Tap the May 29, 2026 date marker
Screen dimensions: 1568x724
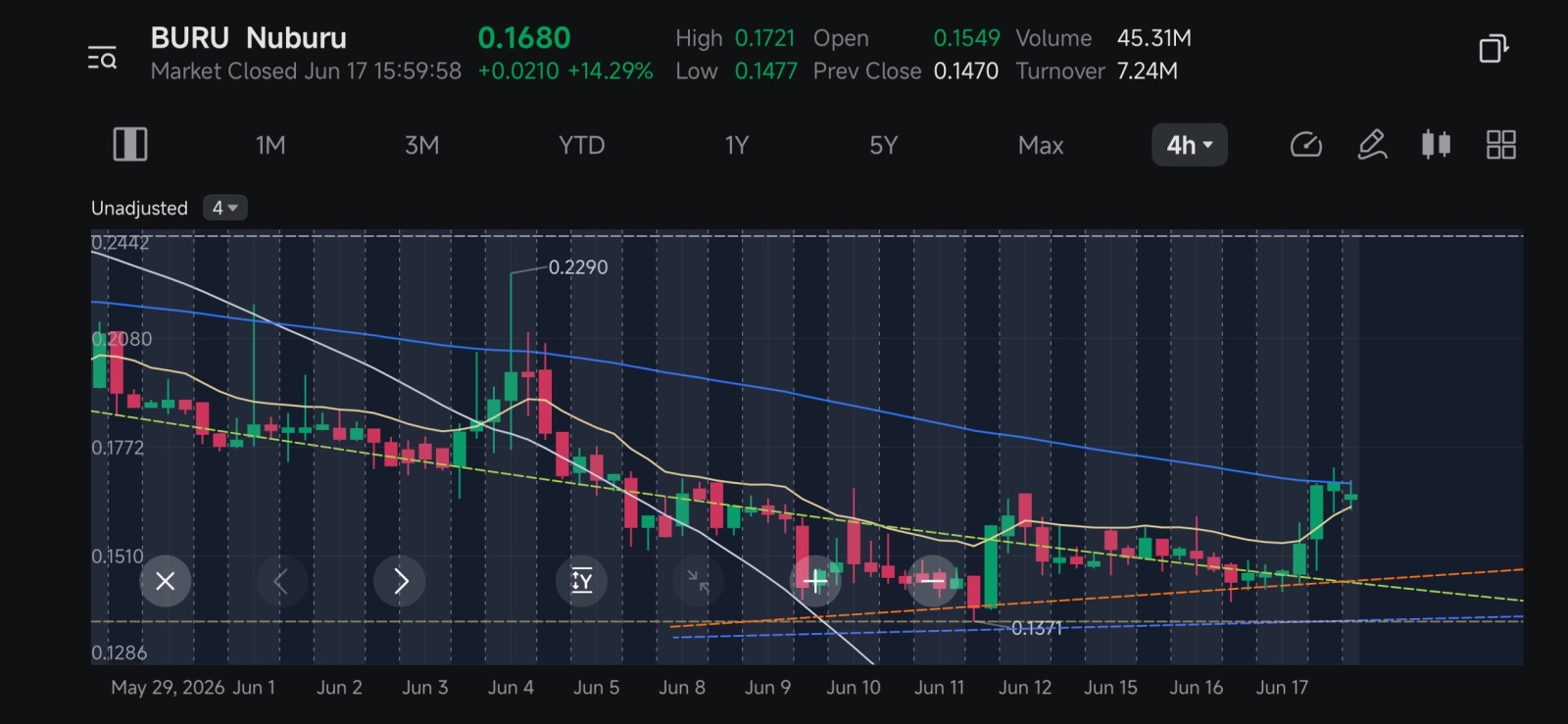168,688
